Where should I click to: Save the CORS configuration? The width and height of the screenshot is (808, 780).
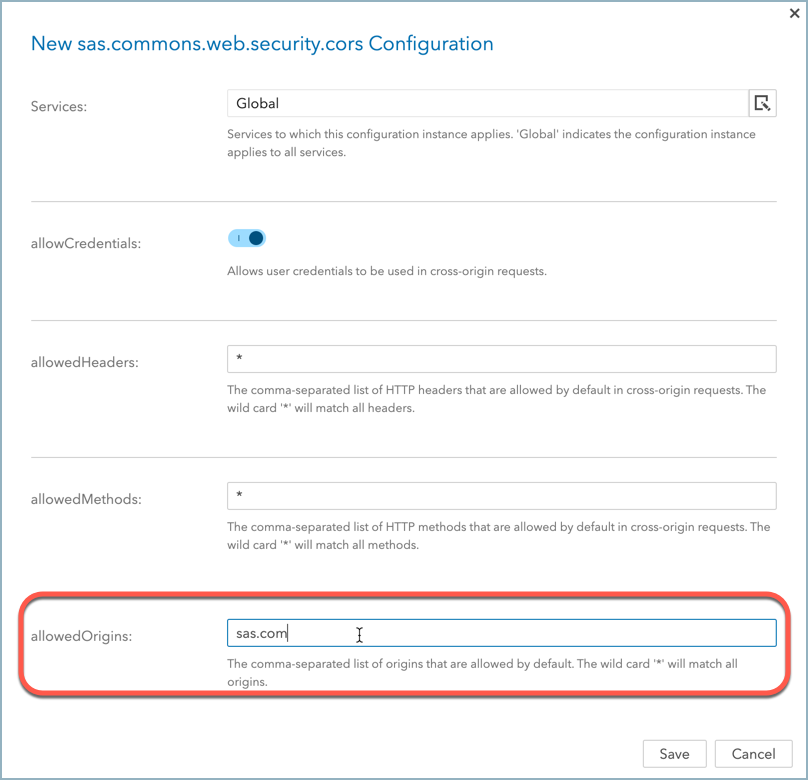(675, 754)
